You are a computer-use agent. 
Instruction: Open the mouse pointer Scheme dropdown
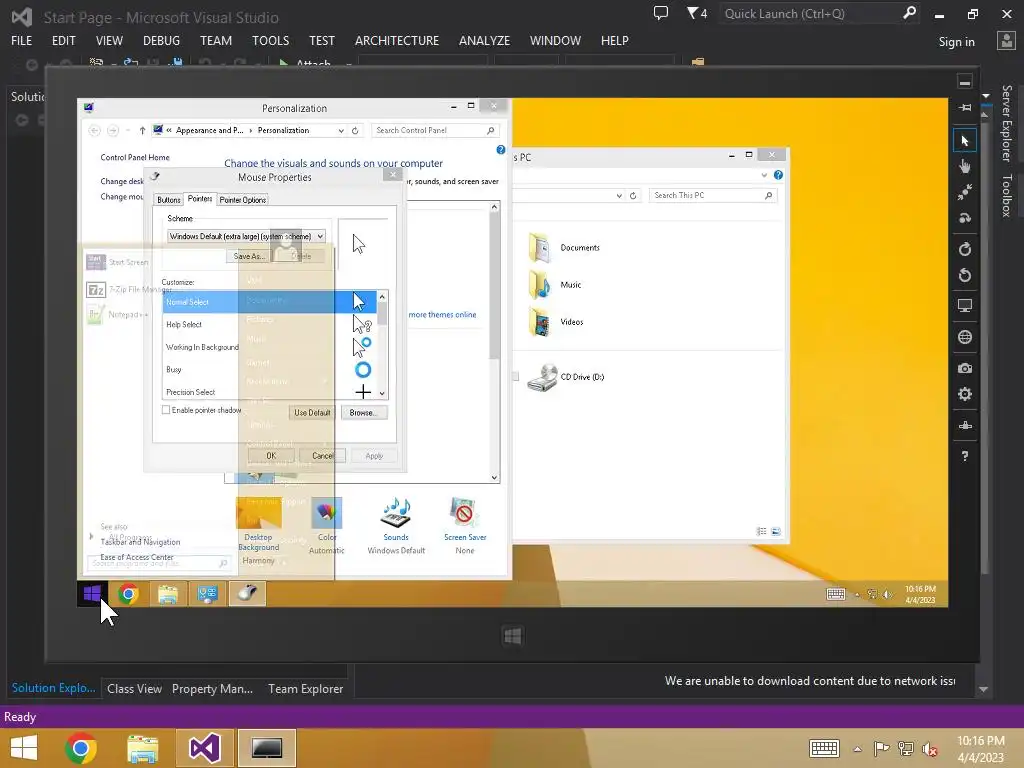click(x=246, y=236)
